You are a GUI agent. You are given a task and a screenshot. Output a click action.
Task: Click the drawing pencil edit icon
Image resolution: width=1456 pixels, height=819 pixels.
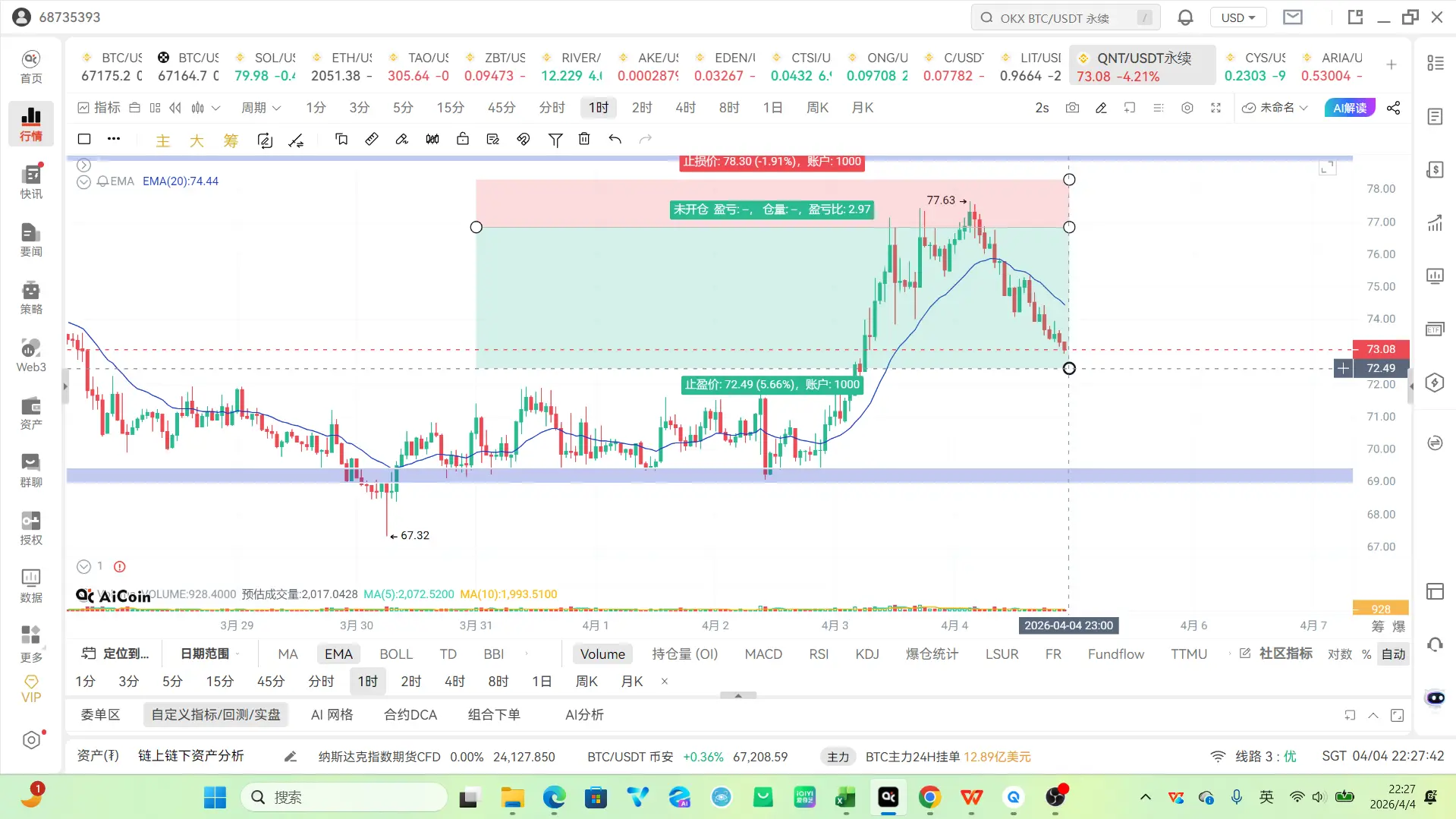(x=1101, y=108)
